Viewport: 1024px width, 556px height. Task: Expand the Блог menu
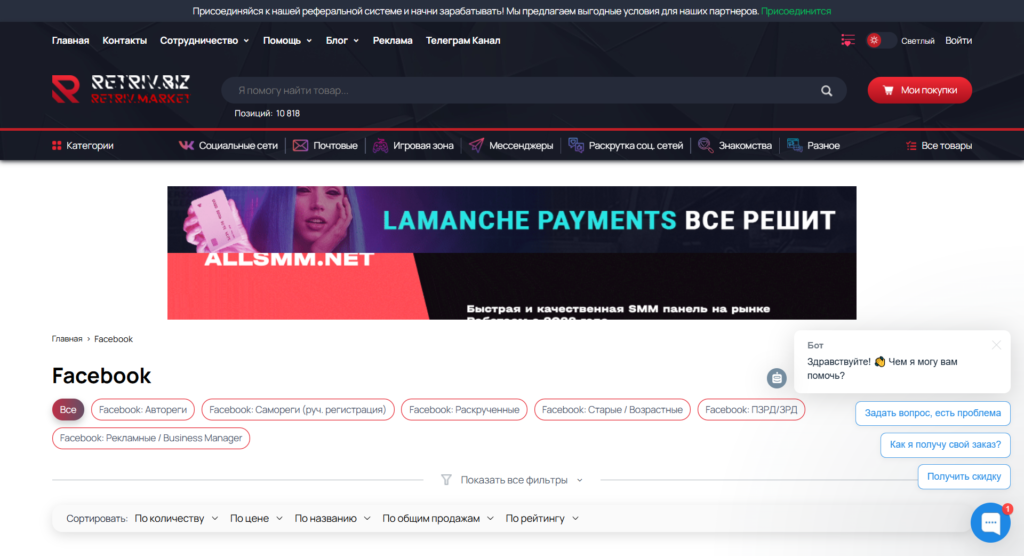342,41
